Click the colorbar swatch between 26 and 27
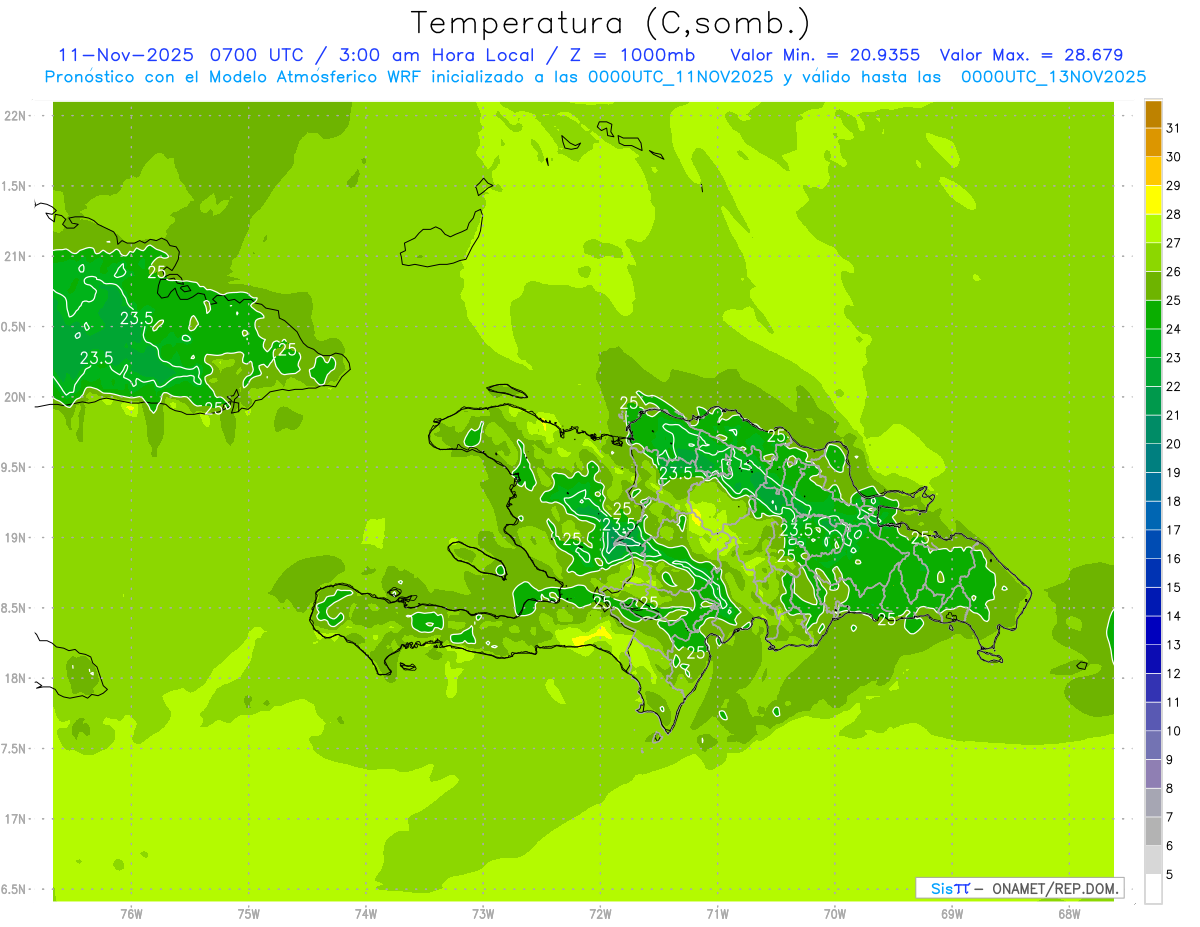1200x927 pixels. click(1153, 257)
